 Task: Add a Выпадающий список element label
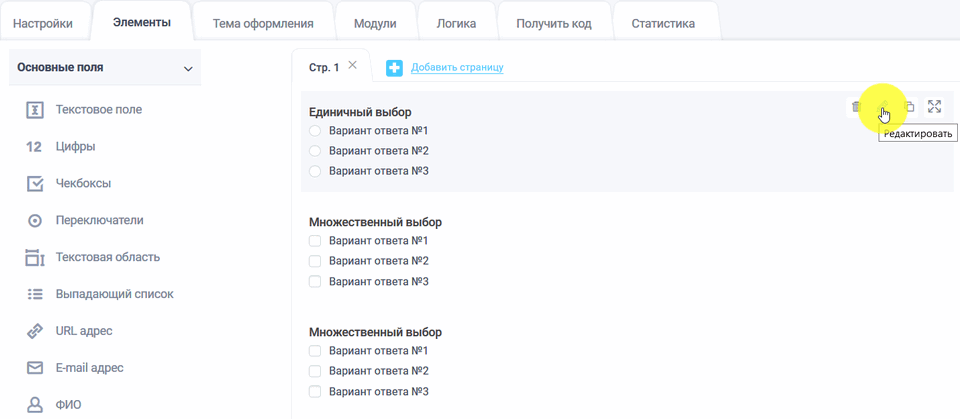(114, 294)
